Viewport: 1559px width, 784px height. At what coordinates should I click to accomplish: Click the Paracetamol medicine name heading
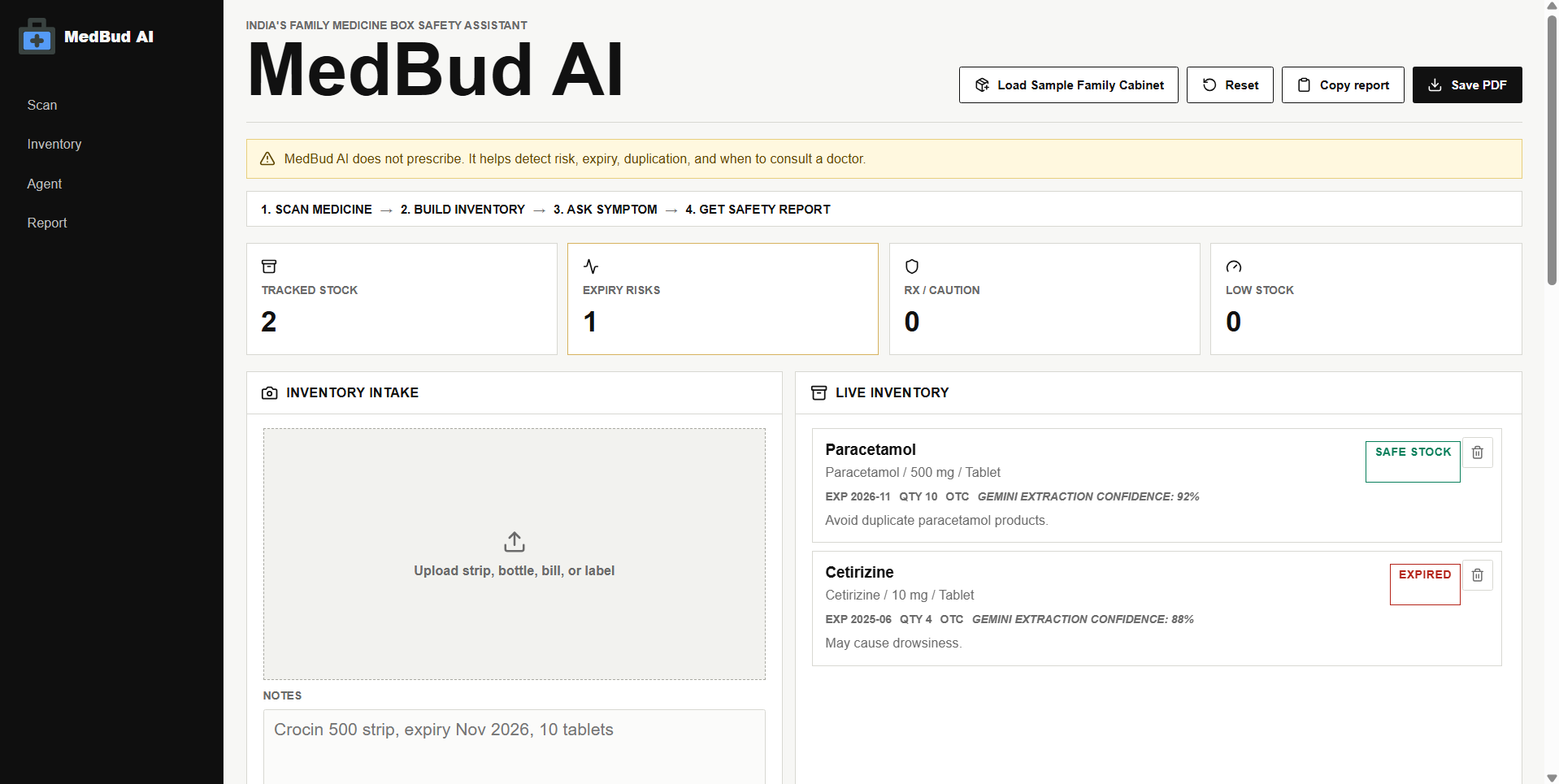871,449
